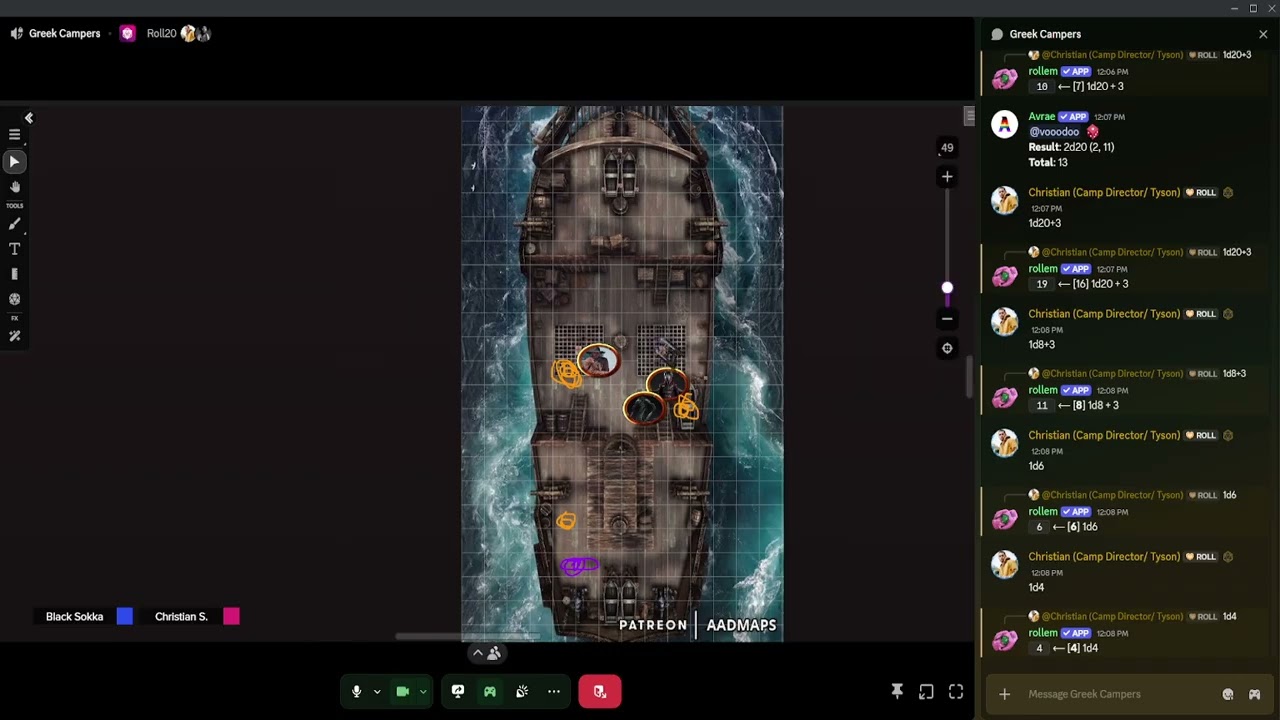Click Christian username at 12:07 PM message
Image resolution: width=1280 pixels, height=720 pixels.
click(1104, 193)
